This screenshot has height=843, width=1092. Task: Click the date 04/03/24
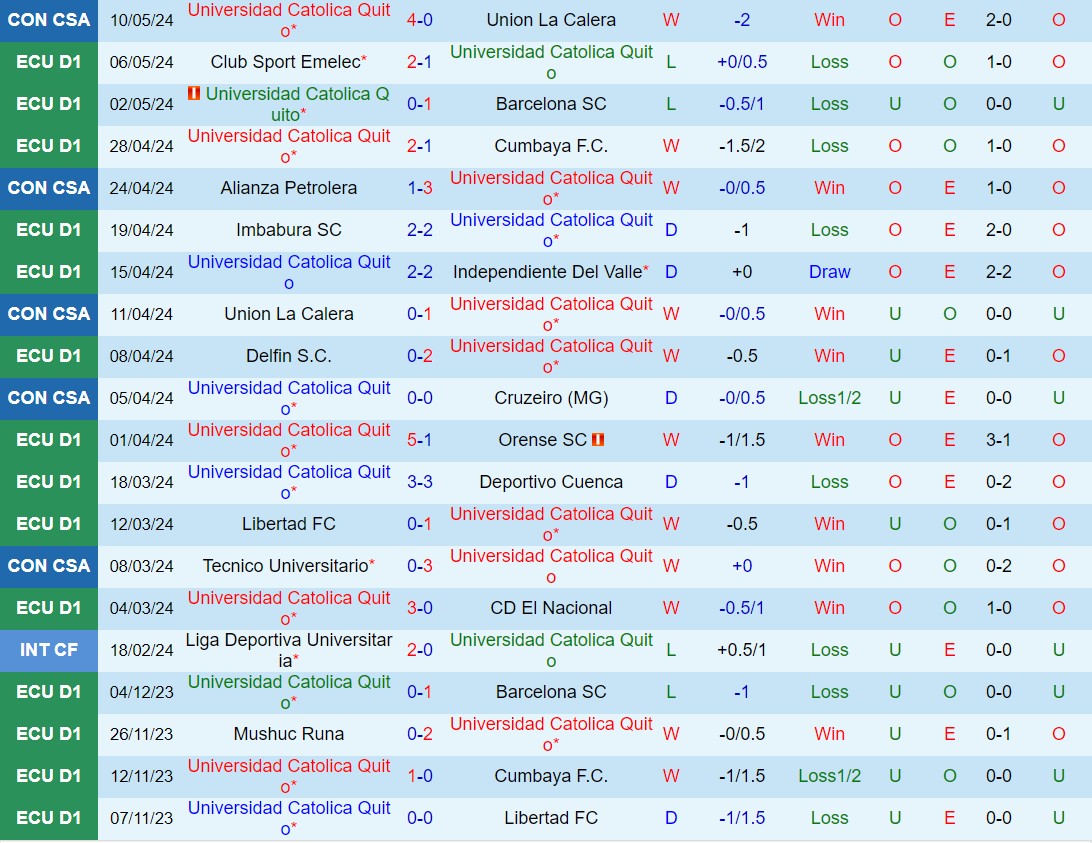141,608
